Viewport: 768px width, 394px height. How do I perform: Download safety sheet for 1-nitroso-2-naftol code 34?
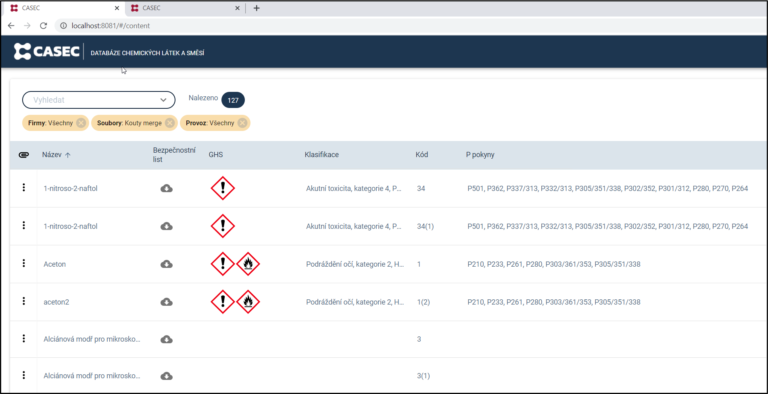[167, 188]
